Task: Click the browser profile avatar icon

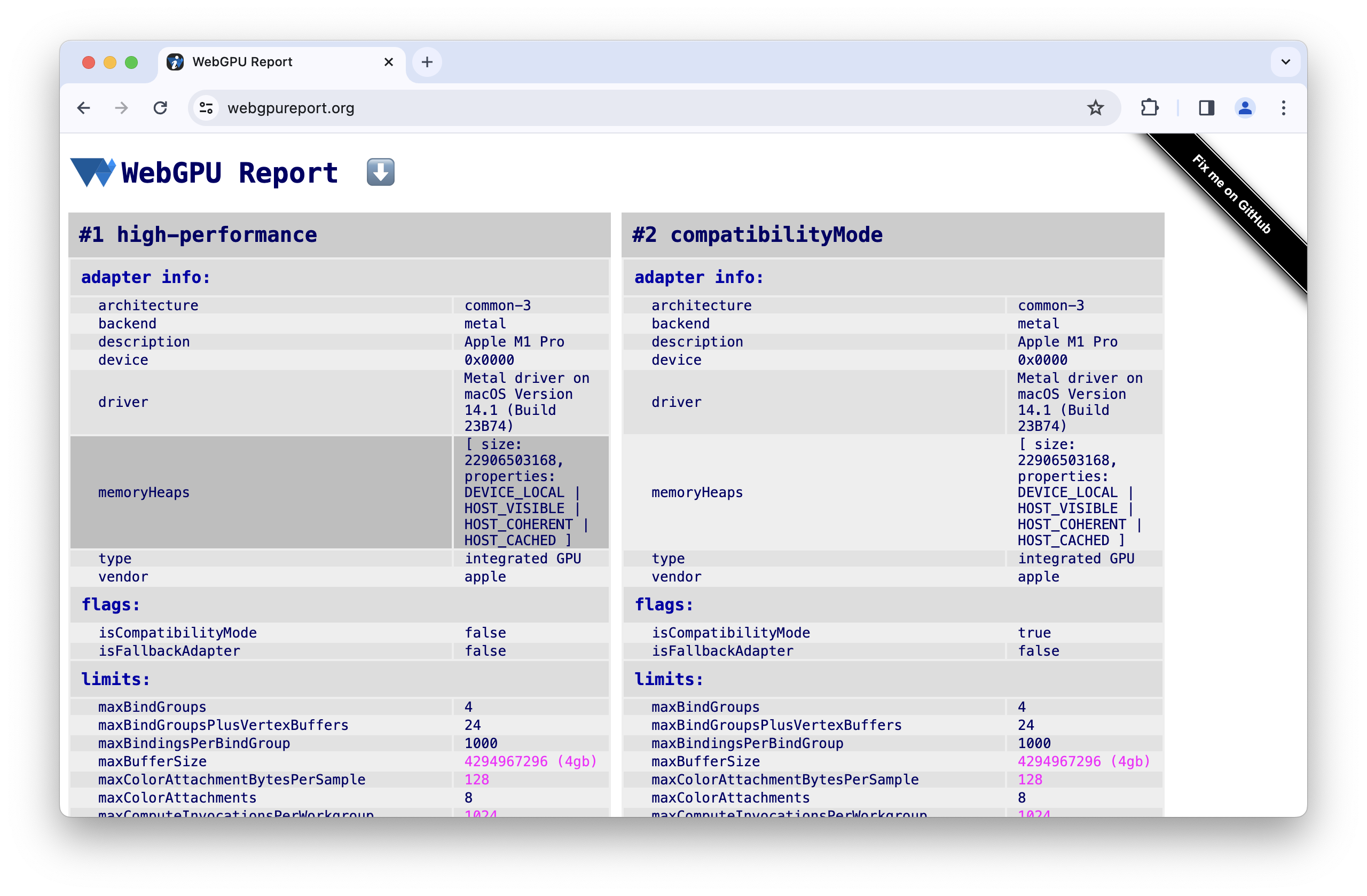Action: (x=1246, y=108)
